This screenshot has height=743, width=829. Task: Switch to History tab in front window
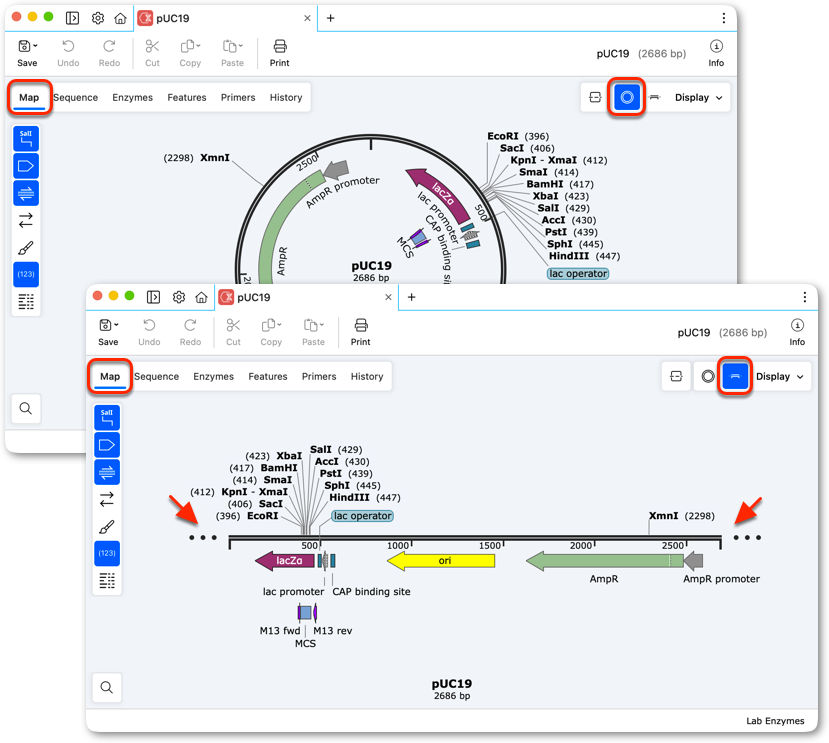tap(367, 377)
